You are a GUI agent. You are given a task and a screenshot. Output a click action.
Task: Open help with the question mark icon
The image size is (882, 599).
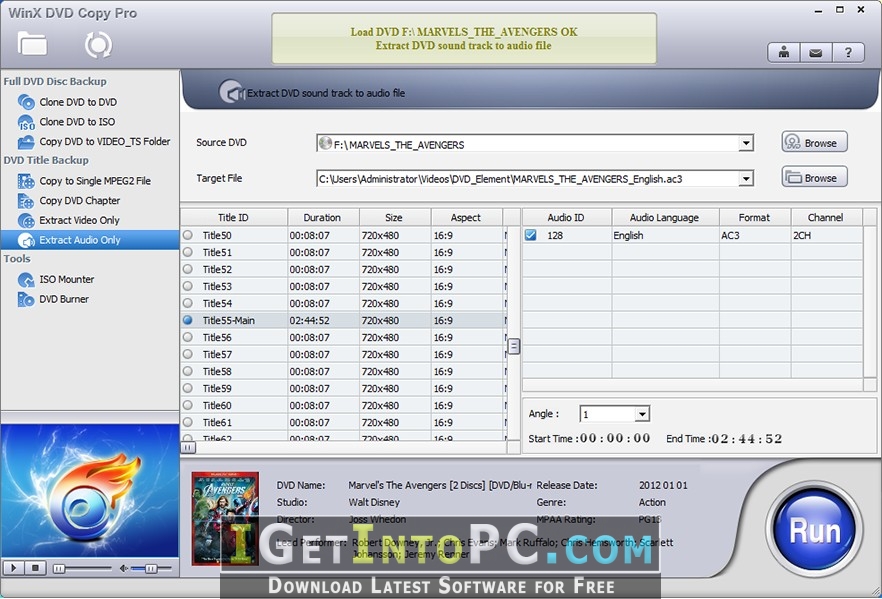coord(848,53)
